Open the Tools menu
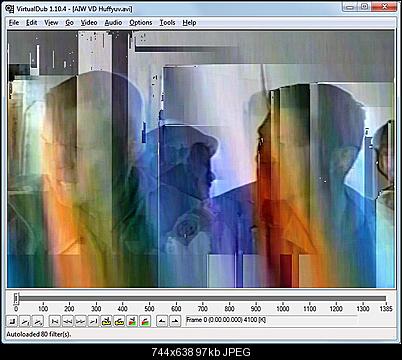Viewport: 402px width, 360px height. [167, 23]
